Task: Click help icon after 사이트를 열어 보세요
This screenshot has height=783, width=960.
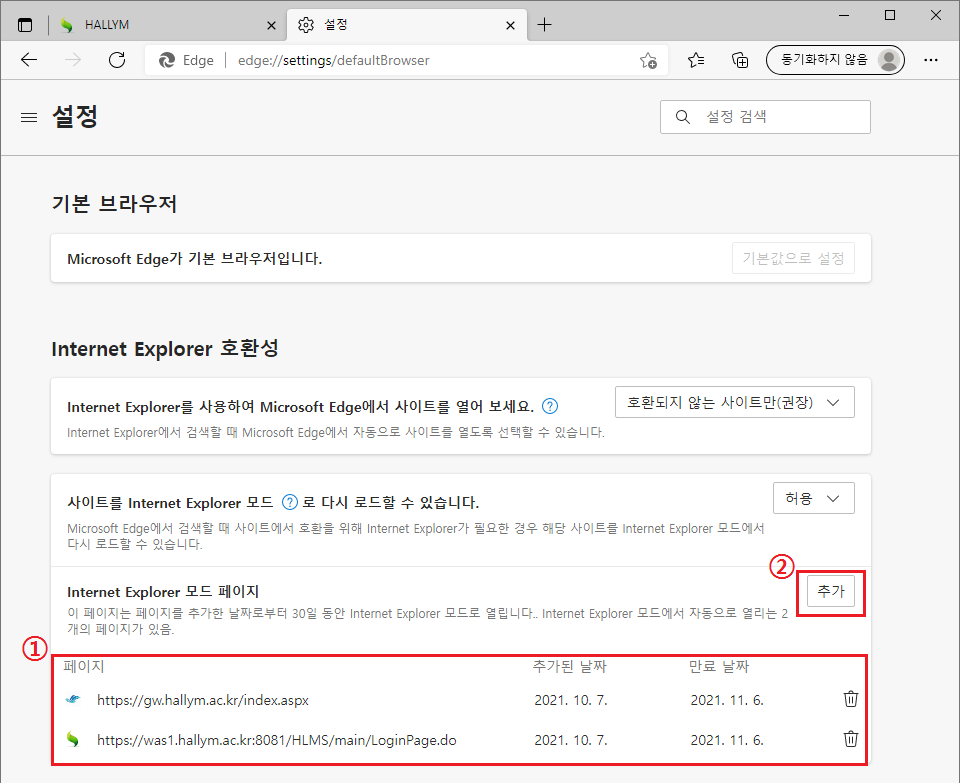Action: 549,407
